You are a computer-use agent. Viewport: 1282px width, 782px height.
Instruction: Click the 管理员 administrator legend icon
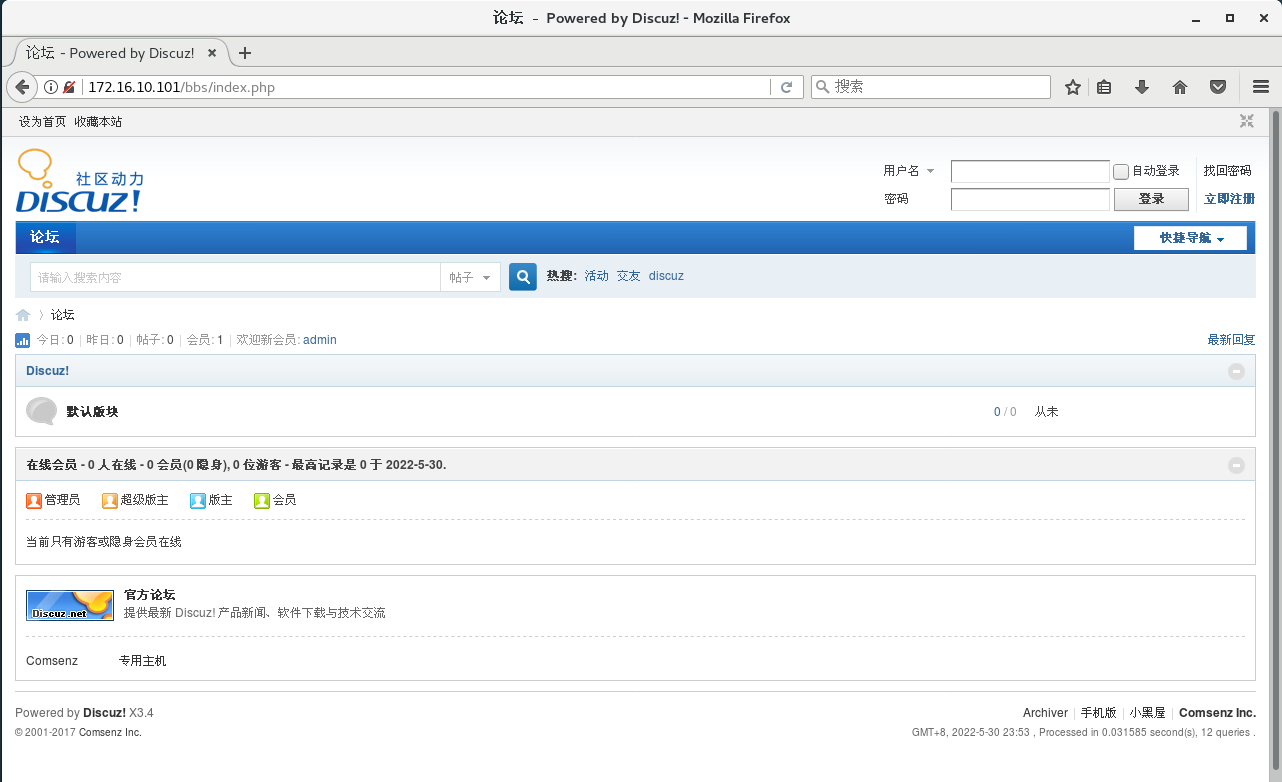coord(34,500)
